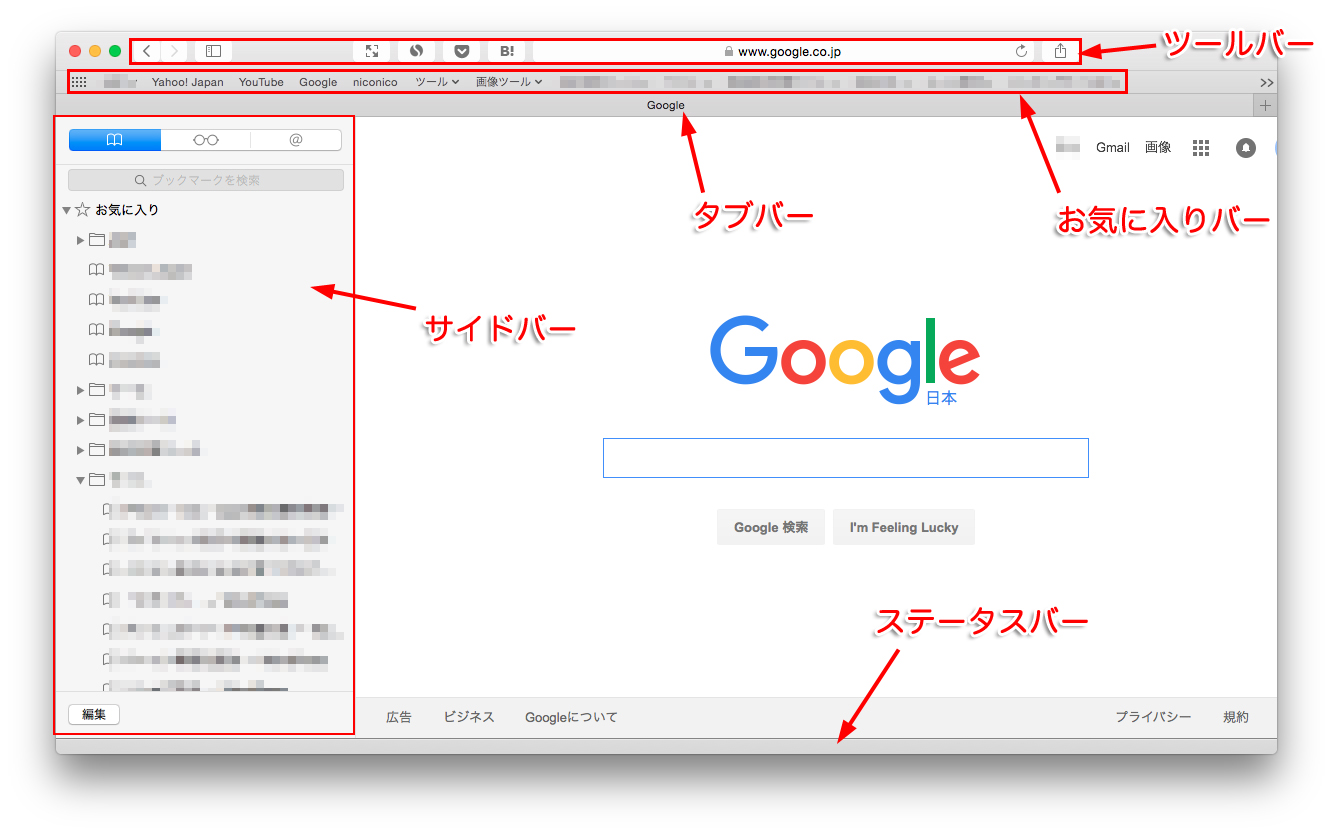Switch to the Bookmarks sidebar tab

(x=115, y=140)
